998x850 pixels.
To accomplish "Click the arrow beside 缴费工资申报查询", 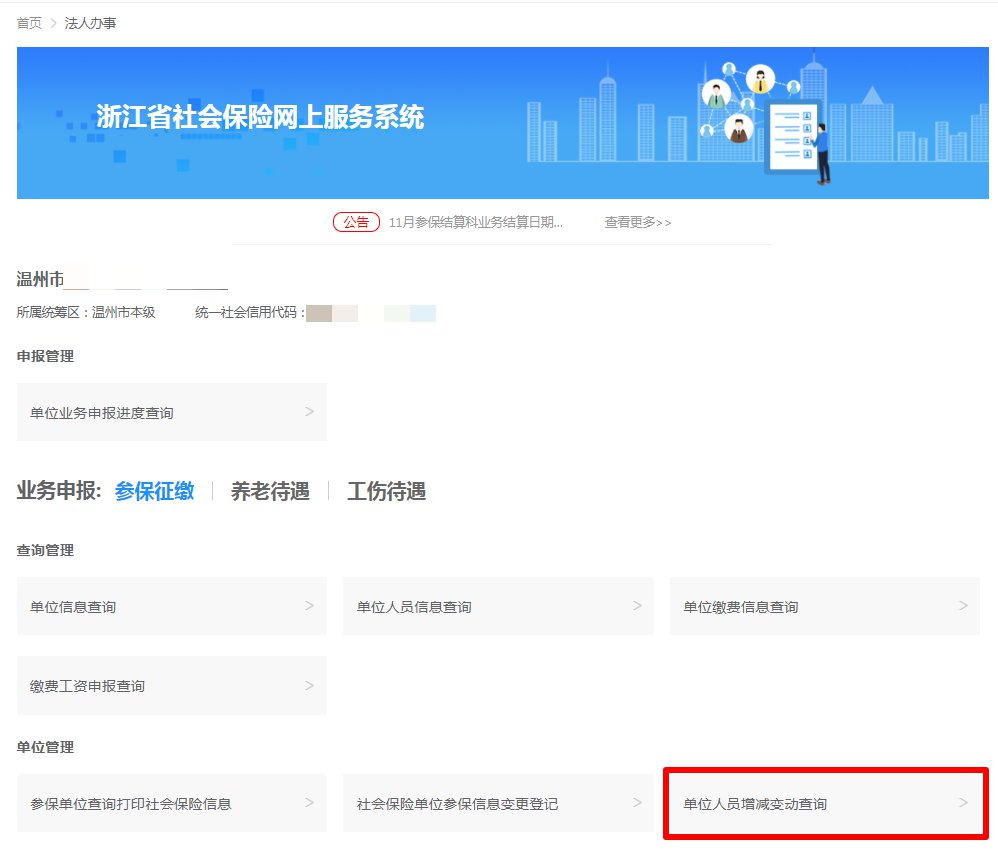I will tap(309, 685).
